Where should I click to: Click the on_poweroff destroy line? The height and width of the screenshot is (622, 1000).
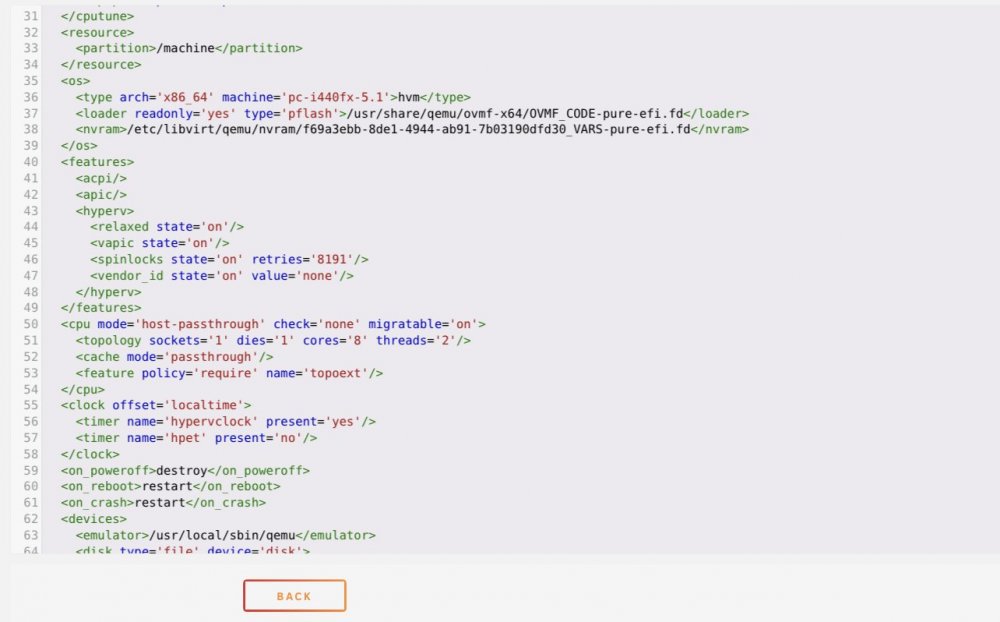point(185,471)
